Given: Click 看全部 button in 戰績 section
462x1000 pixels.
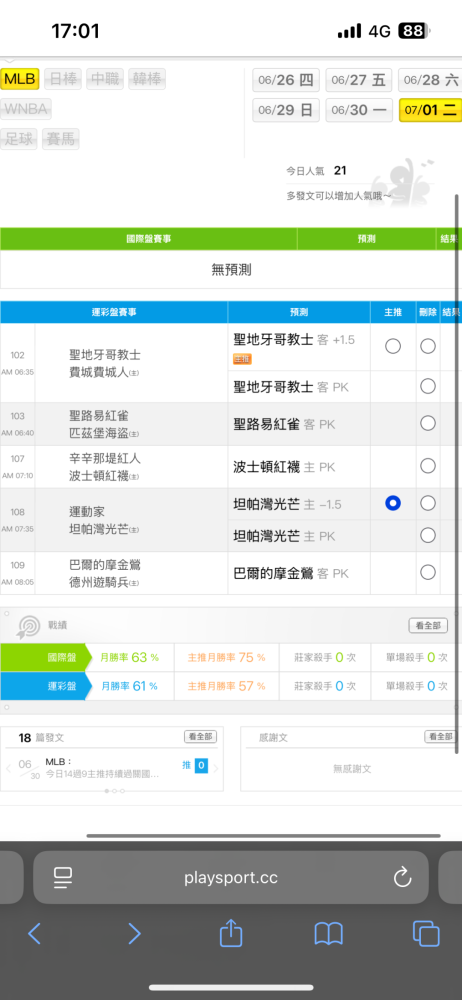Looking at the screenshot, I should 428,626.
